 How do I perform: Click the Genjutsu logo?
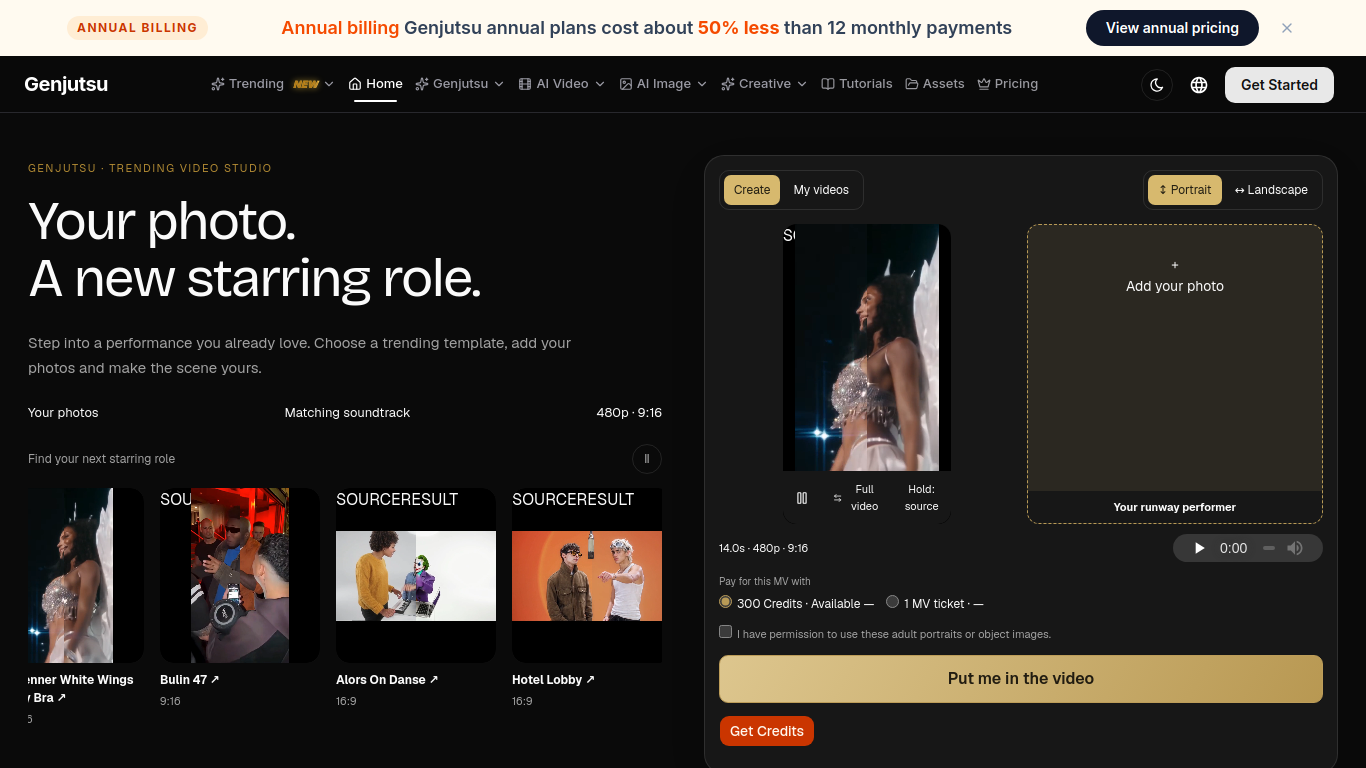pyautogui.click(x=66, y=85)
